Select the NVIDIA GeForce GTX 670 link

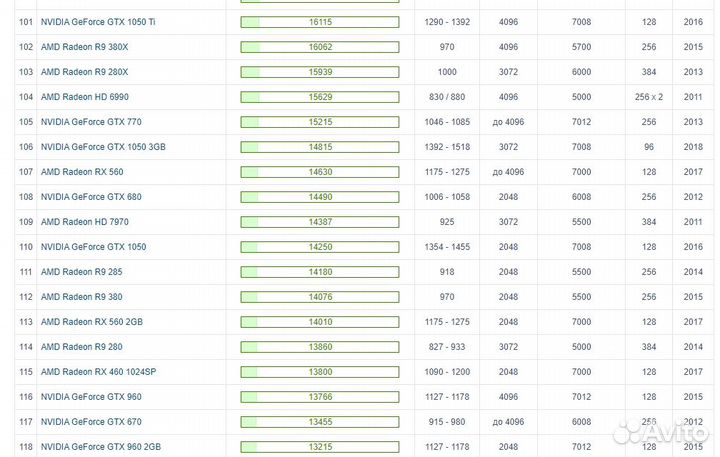[91, 422]
